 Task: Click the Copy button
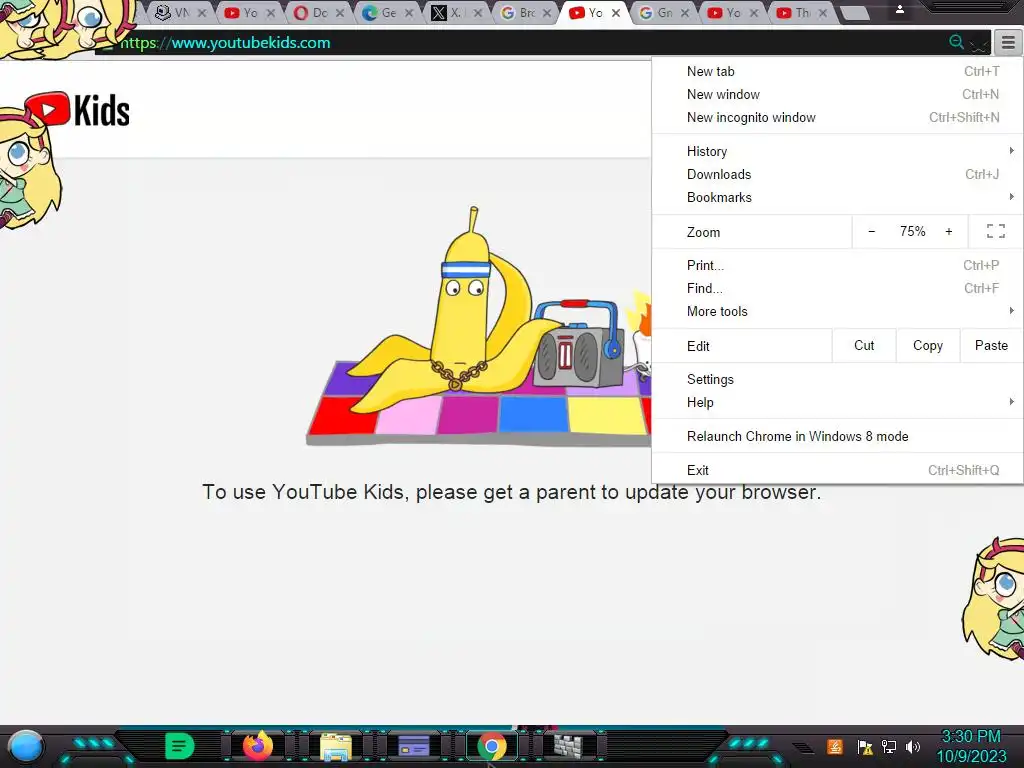(x=928, y=345)
